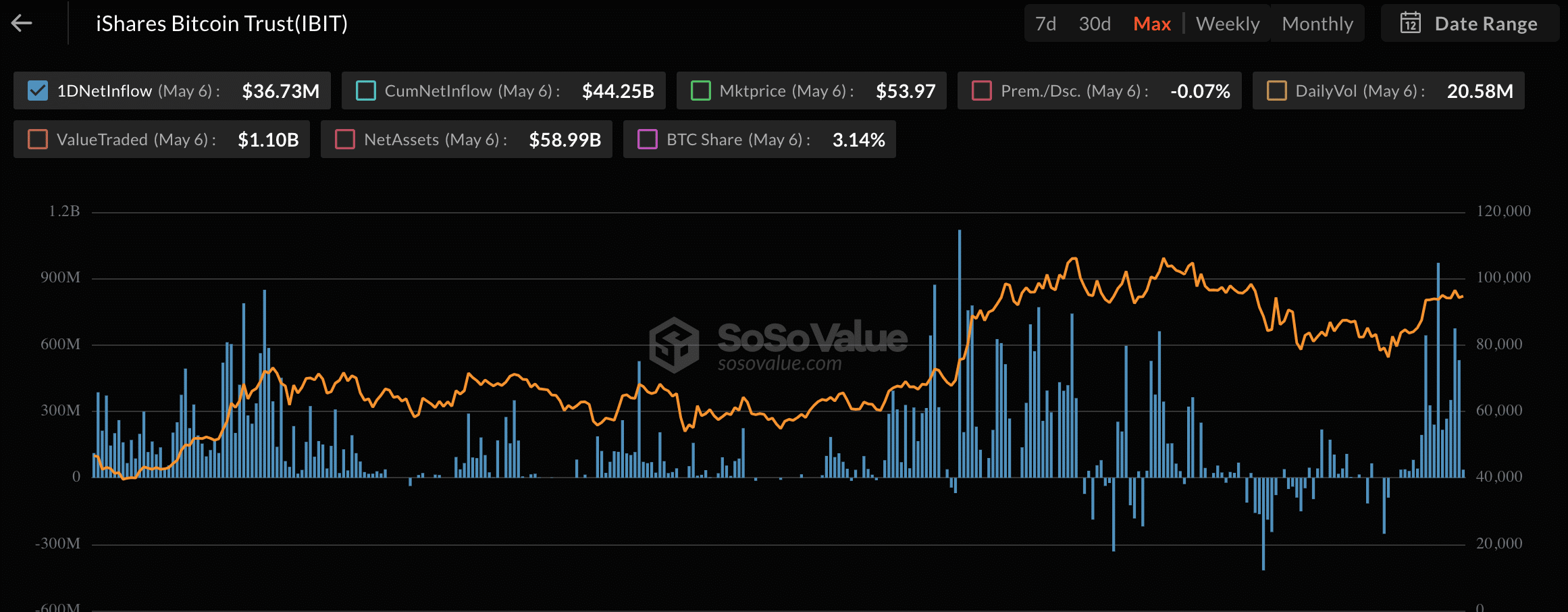Select the Max time range
Viewport: 1568px width, 612px height.
tap(1152, 24)
